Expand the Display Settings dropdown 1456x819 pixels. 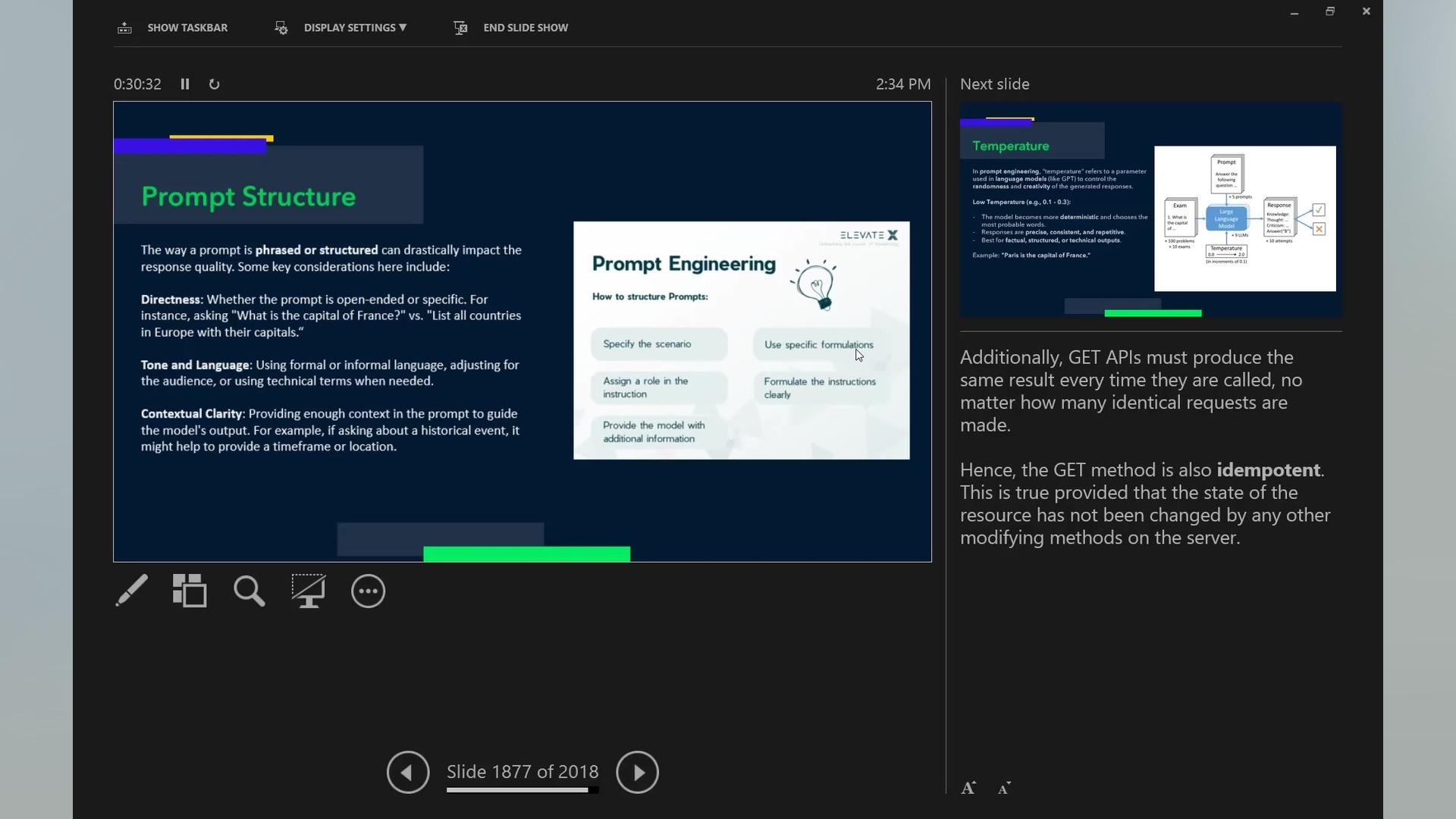(355, 28)
